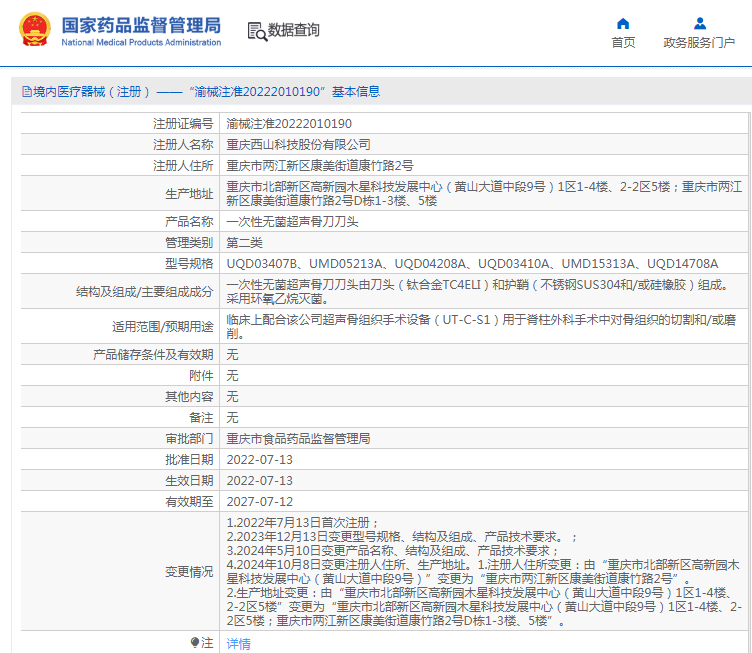Click 国家药品监督管理局 site title
Screen dimensions: 752x653
(x=141, y=25)
